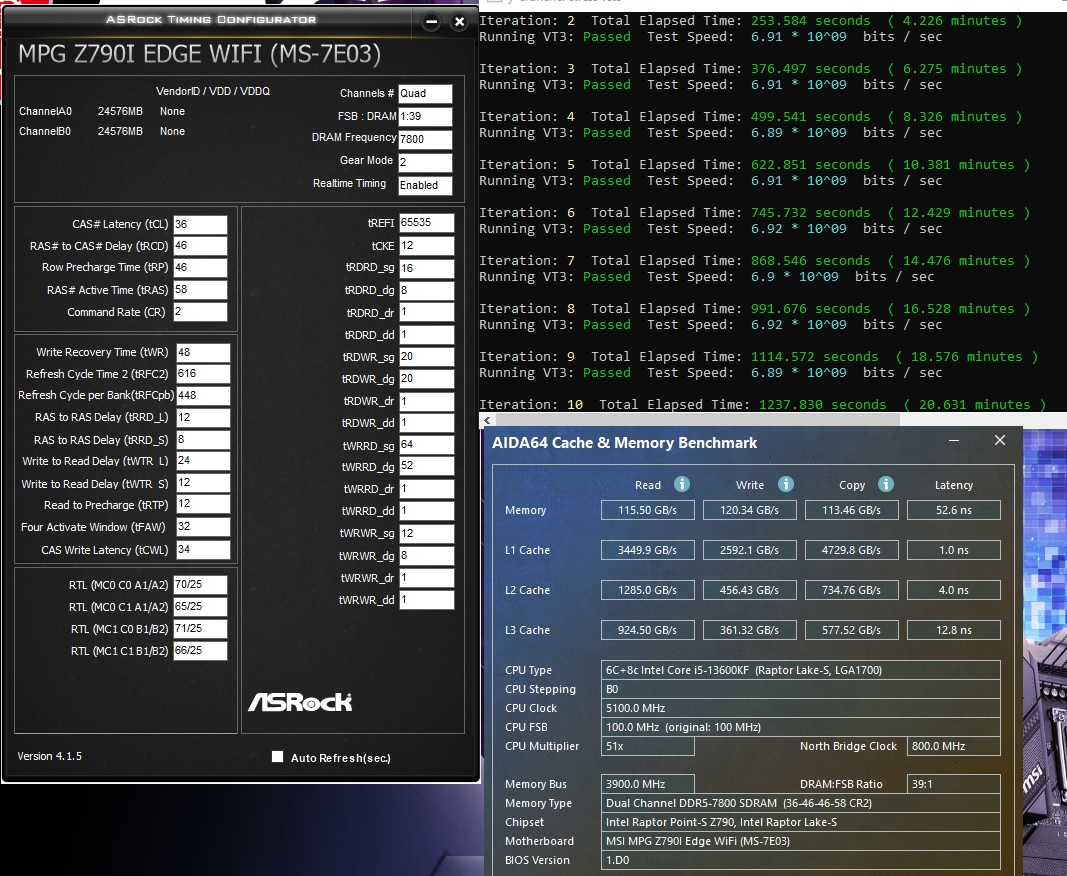
Task: Minimize the AIDA64 benchmark window
Action: pos(954,440)
